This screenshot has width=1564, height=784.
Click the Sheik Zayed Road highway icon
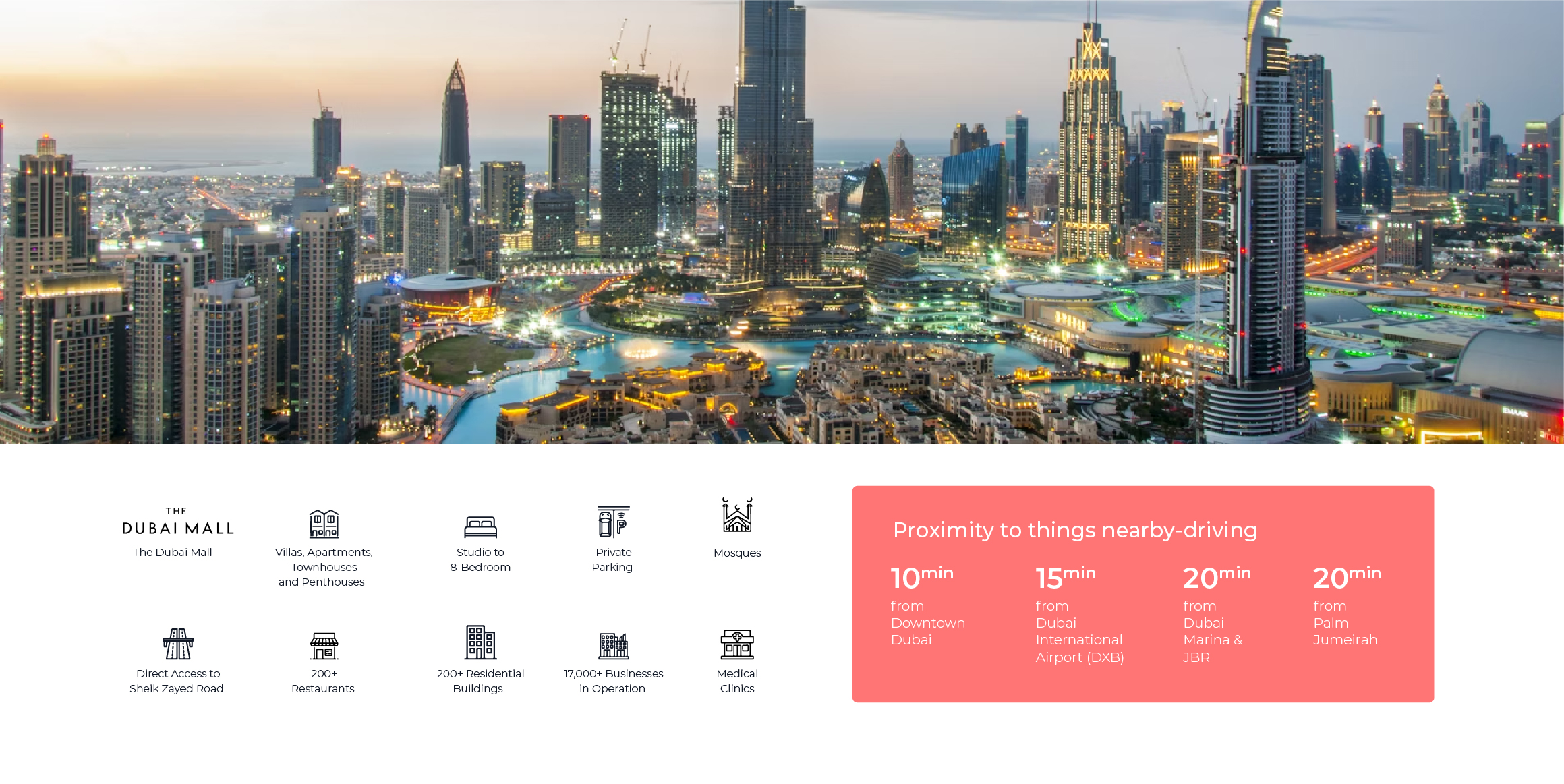click(178, 644)
